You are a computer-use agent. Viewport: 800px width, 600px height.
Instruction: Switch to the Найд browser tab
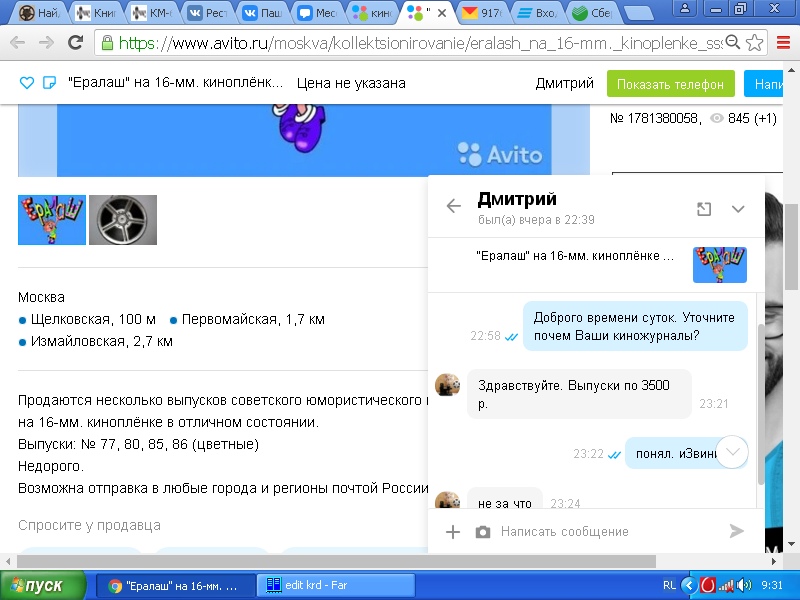41,13
